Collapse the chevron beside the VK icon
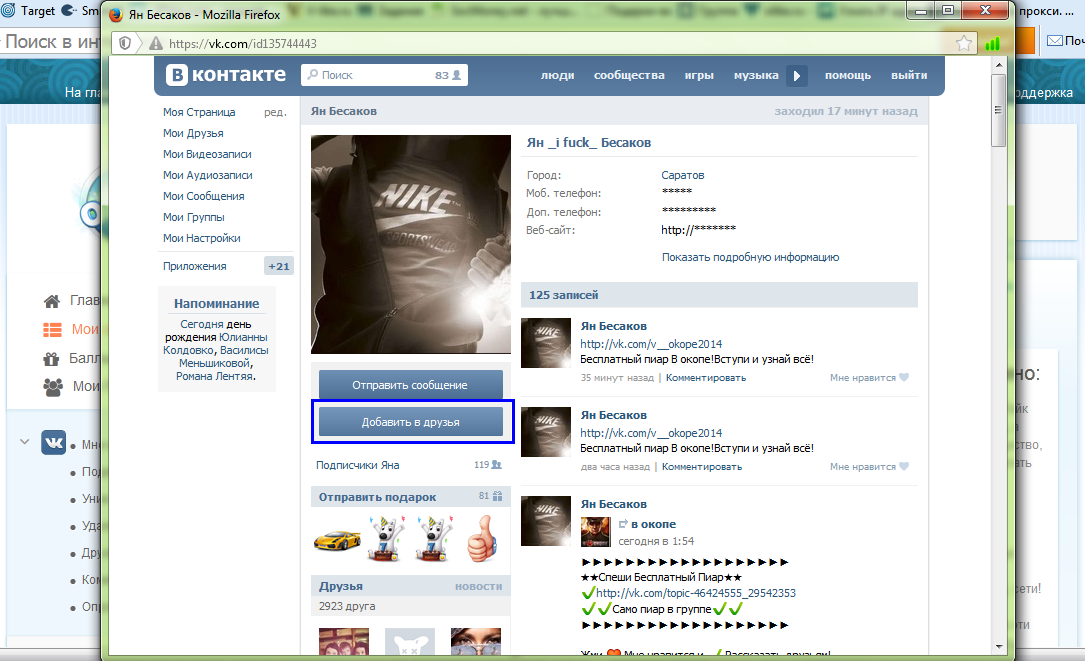The width and height of the screenshot is (1085, 661). pos(25,442)
